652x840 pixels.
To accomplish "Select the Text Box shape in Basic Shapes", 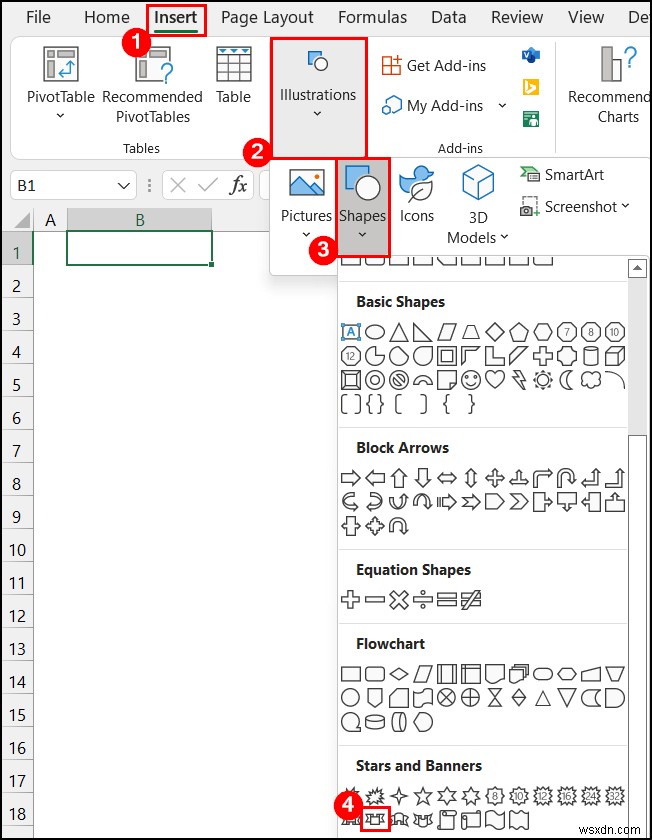I will click(x=350, y=332).
